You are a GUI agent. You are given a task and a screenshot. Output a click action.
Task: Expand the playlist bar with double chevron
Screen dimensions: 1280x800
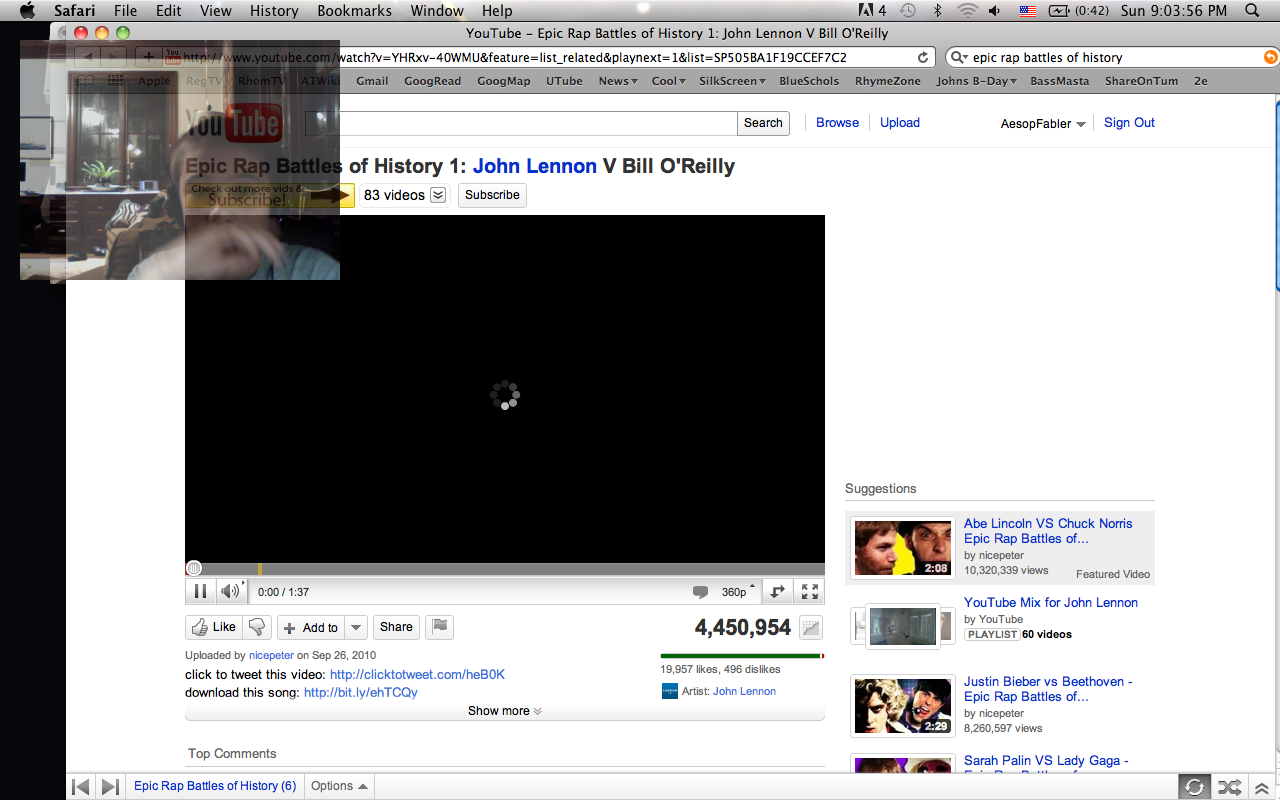(x=1262, y=788)
